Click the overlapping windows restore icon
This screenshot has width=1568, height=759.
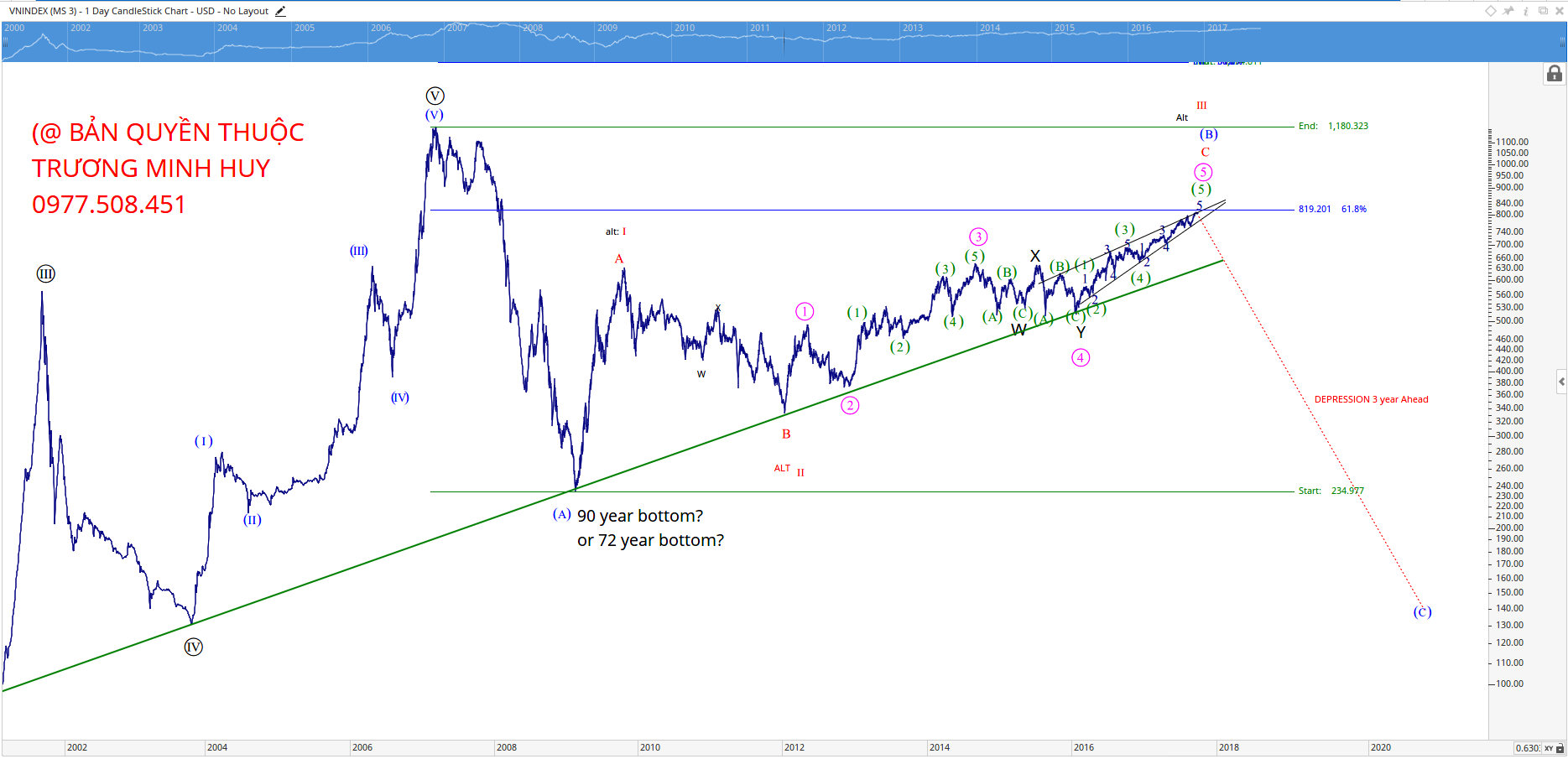coord(1542,11)
